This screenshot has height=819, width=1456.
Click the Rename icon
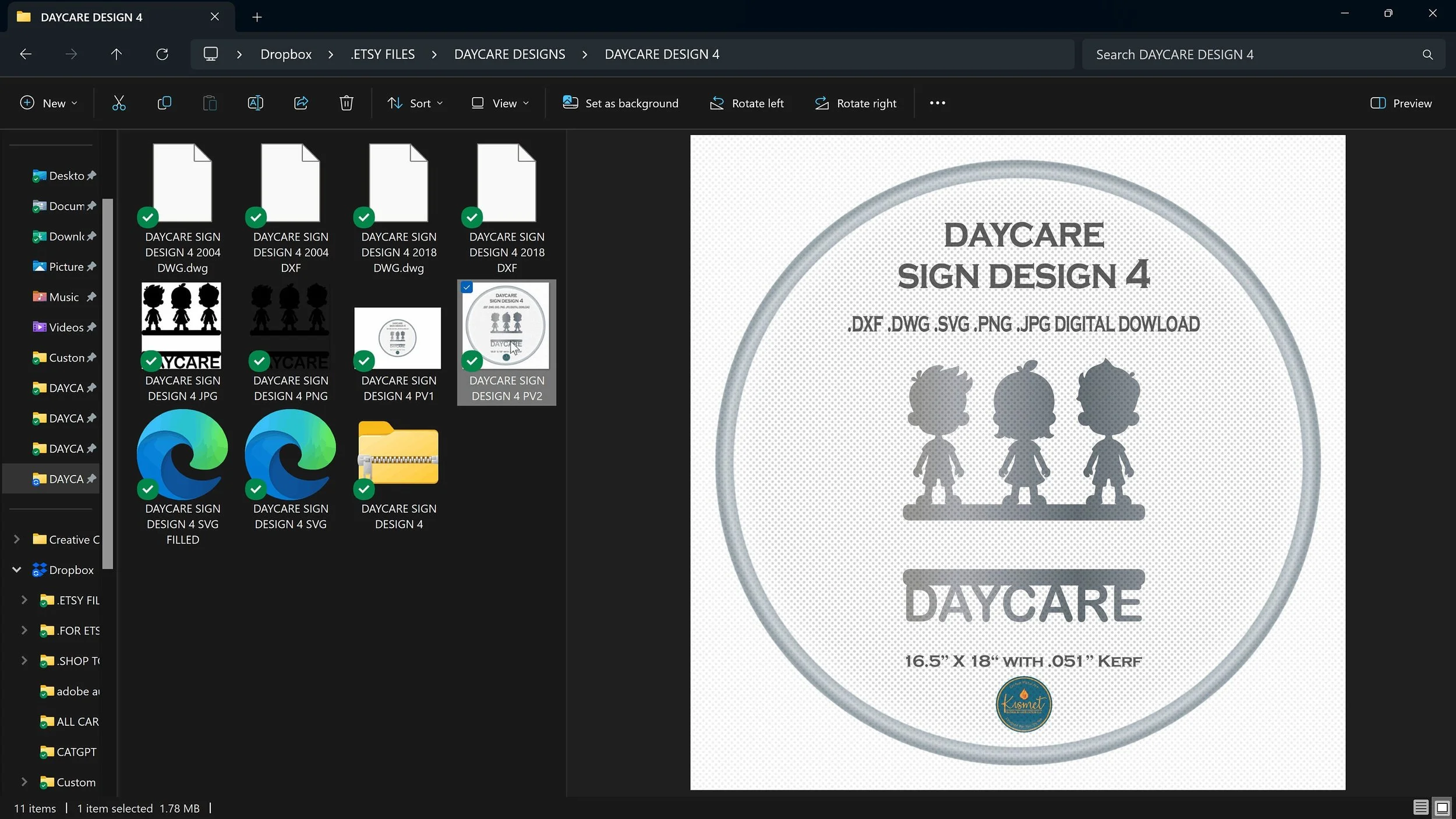[x=255, y=103]
